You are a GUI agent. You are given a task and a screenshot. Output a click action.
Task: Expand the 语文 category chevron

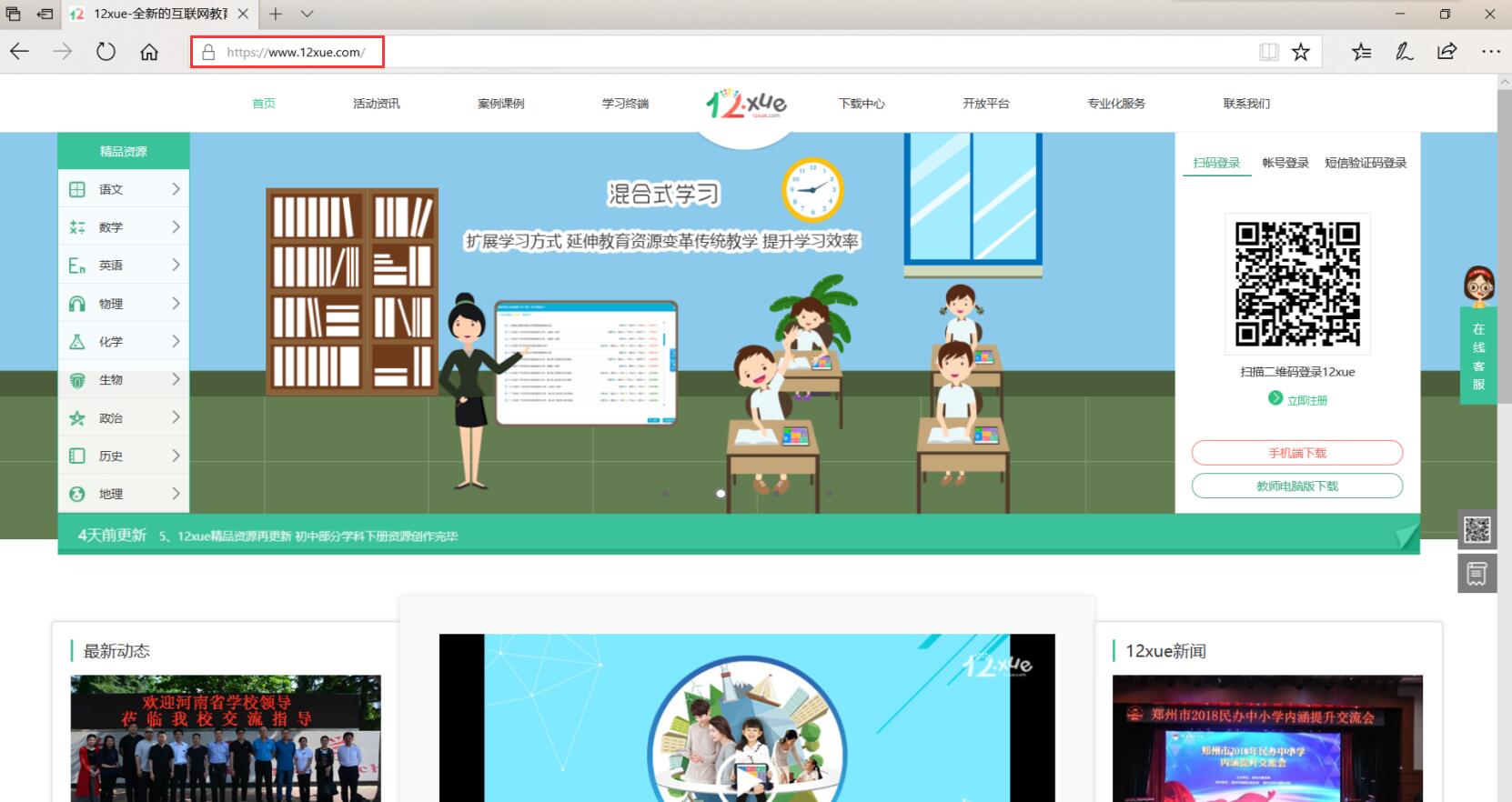176,189
